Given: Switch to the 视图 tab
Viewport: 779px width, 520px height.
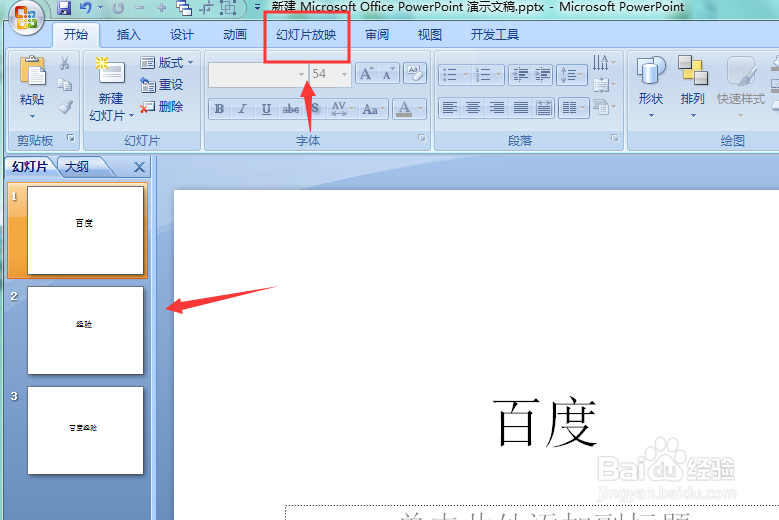Looking at the screenshot, I should coord(430,35).
